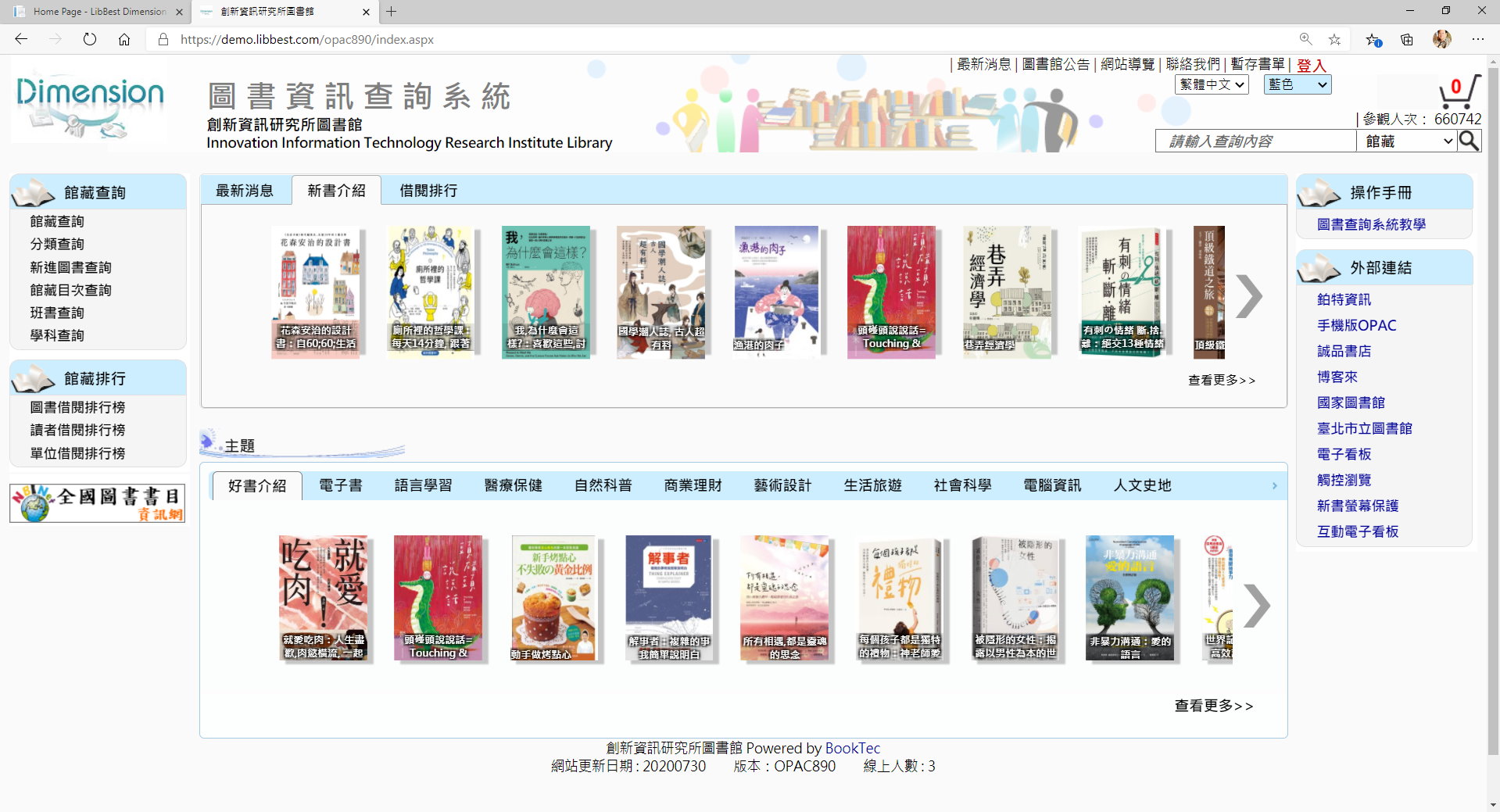Open the 聯絡我們 link
Viewport: 1500px width, 812px height.
point(1193,64)
